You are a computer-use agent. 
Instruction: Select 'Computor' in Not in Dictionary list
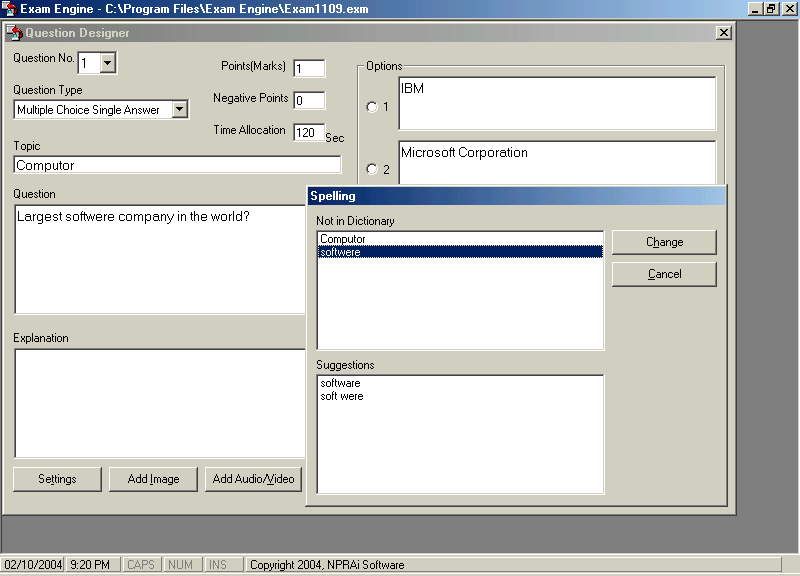tap(343, 239)
